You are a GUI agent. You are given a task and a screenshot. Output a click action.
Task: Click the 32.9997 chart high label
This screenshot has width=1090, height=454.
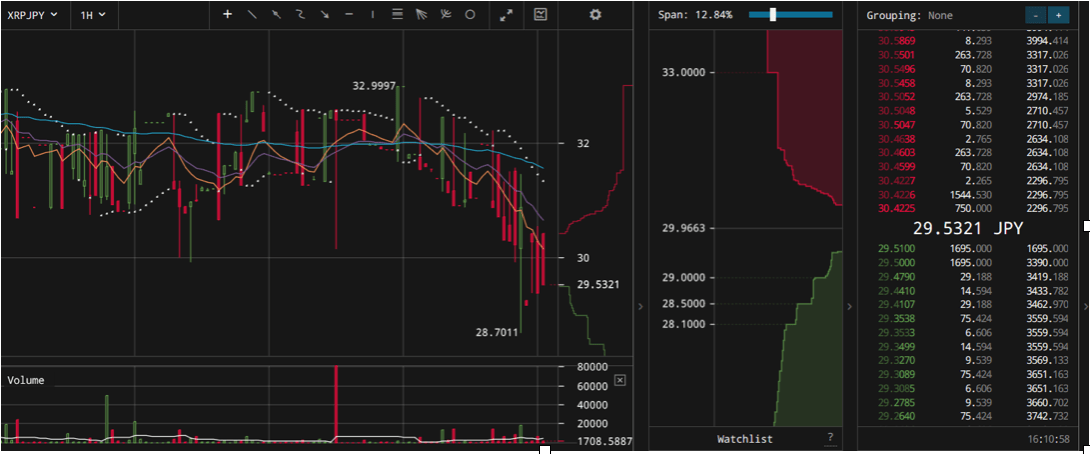tap(374, 86)
